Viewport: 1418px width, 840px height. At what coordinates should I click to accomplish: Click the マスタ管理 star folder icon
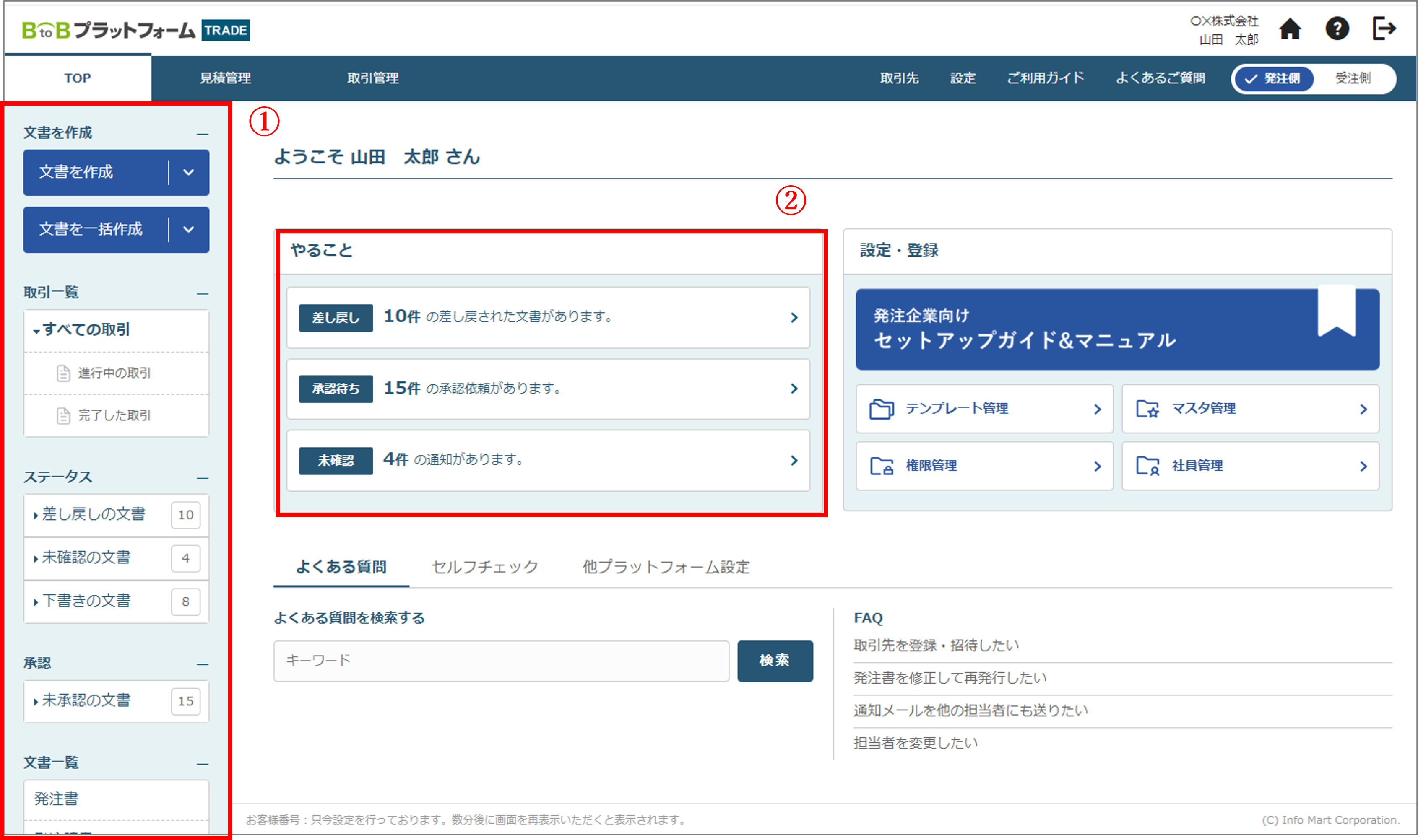pyautogui.click(x=1147, y=409)
